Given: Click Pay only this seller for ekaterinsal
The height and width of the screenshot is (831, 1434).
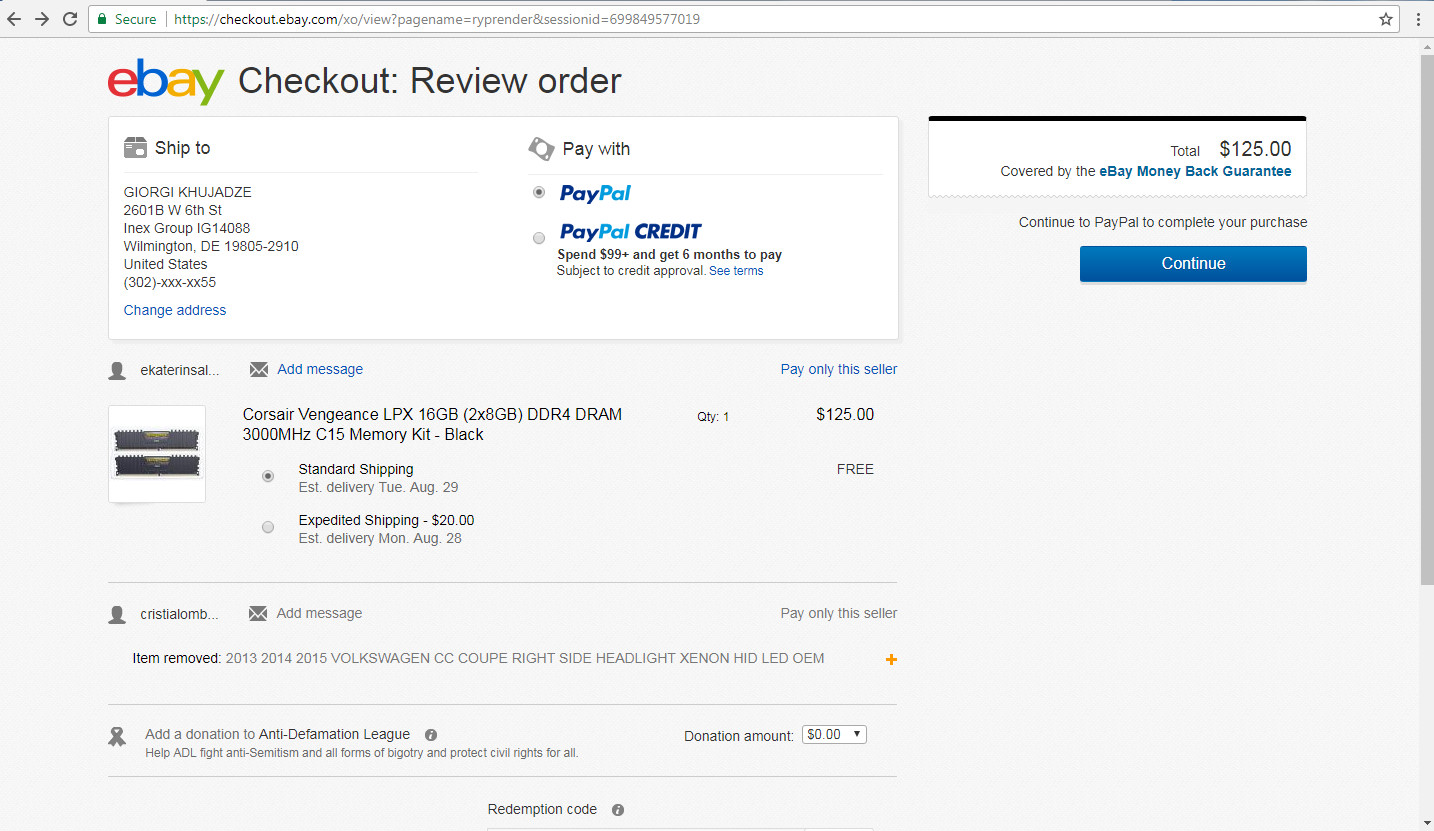Looking at the screenshot, I should click(x=838, y=369).
